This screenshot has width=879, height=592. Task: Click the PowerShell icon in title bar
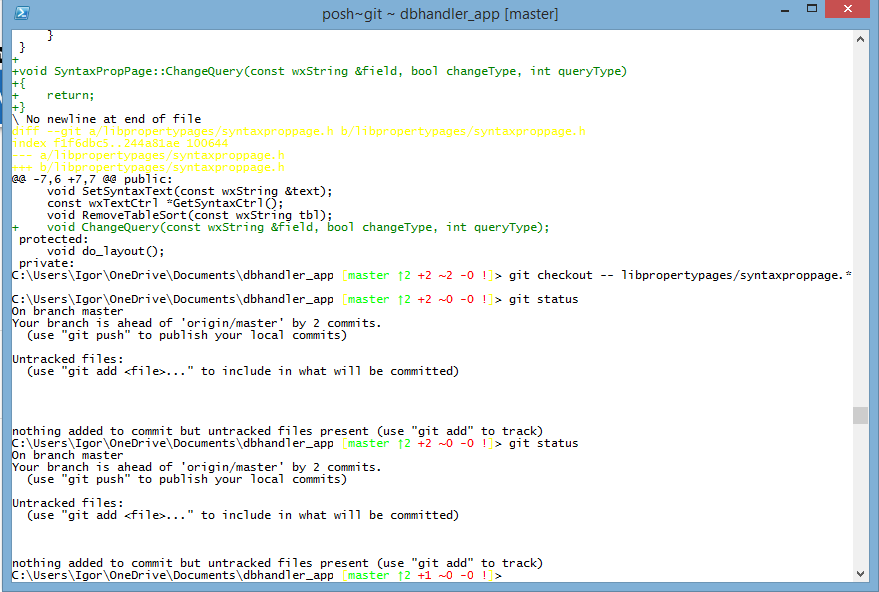click(21, 12)
